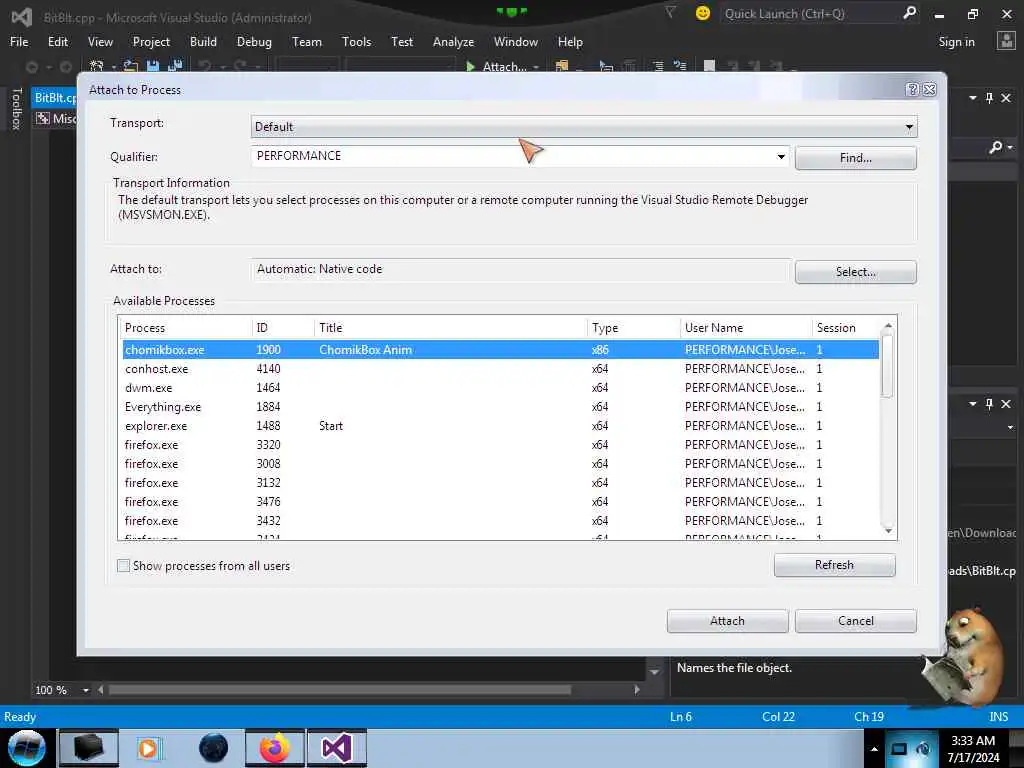Click the ChomikBox hamster mascot
Screen dimensions: 1024x768
[x=967, y=658]
